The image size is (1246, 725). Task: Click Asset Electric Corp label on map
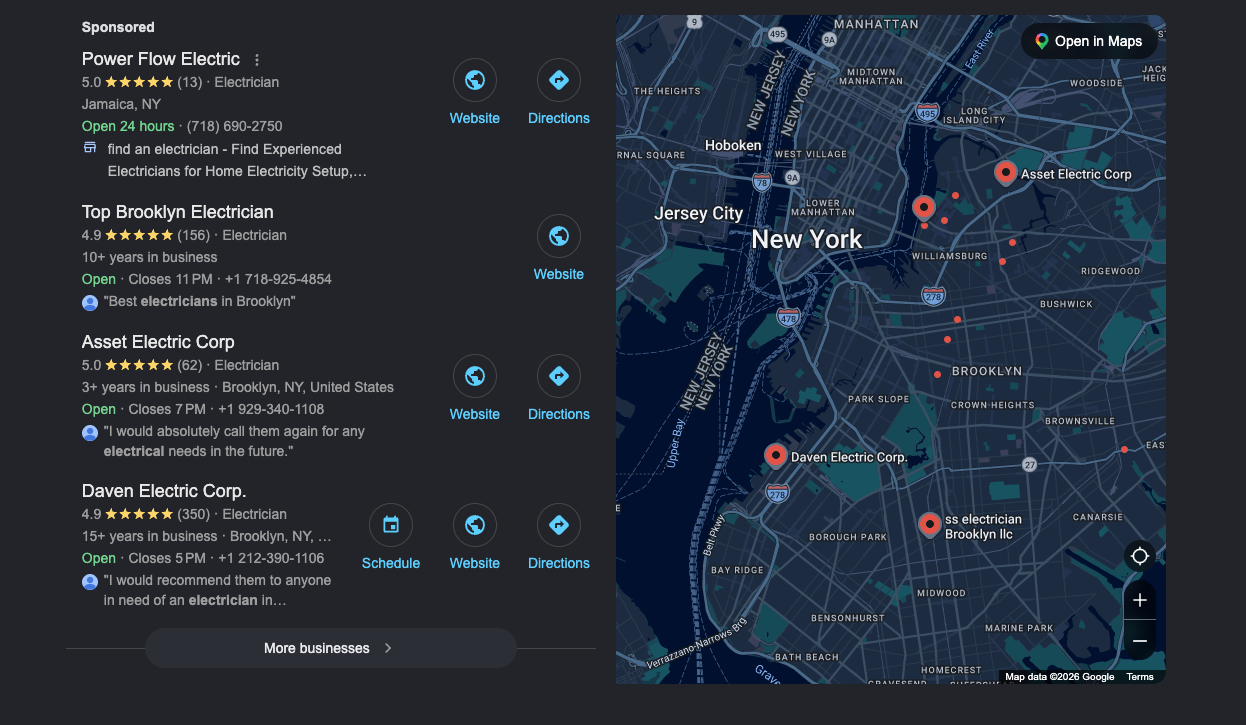(x=1076, y=174)
